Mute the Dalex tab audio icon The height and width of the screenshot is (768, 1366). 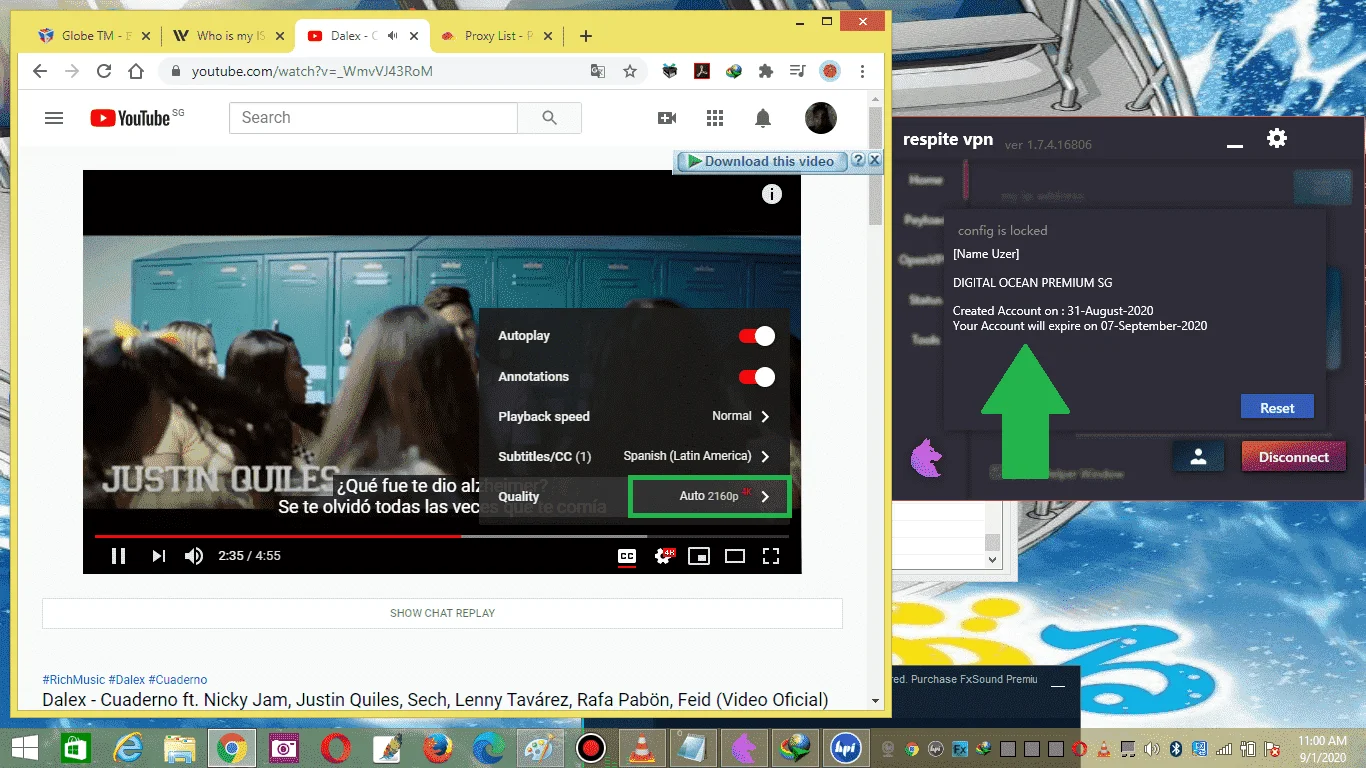pyautogui.click(x=393, y=36)
